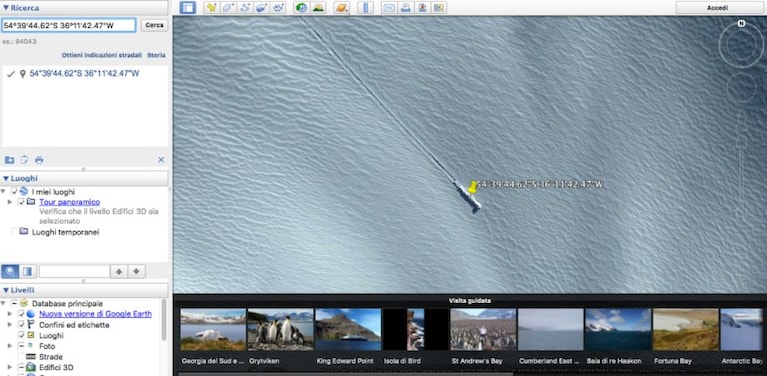Click the coordinates search input field
Screen dimensions: 767x376
68,25
